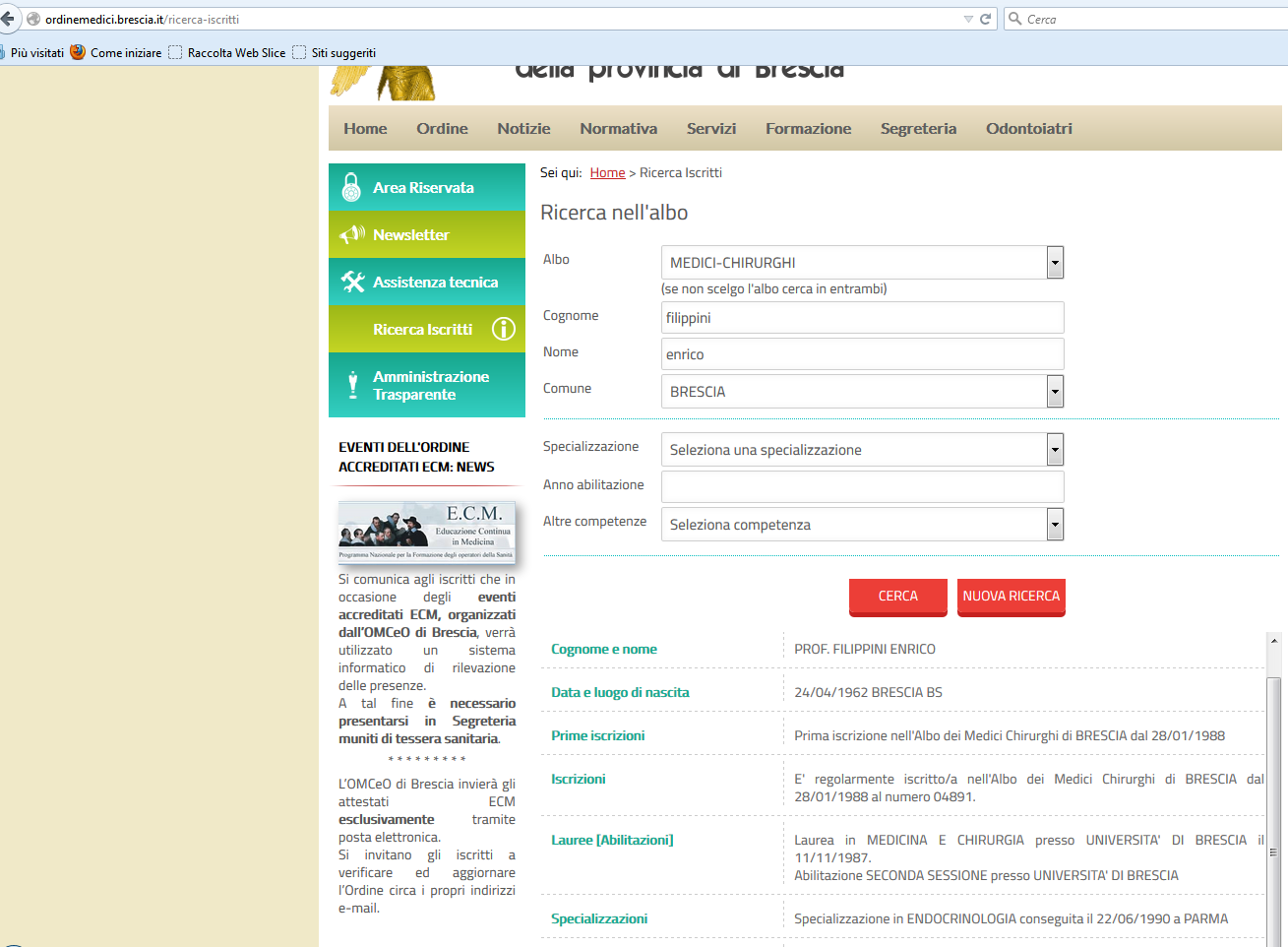Click the Ricerca Iscritti info icon
The image size is (1288, 947).
[x=504, y=329]
